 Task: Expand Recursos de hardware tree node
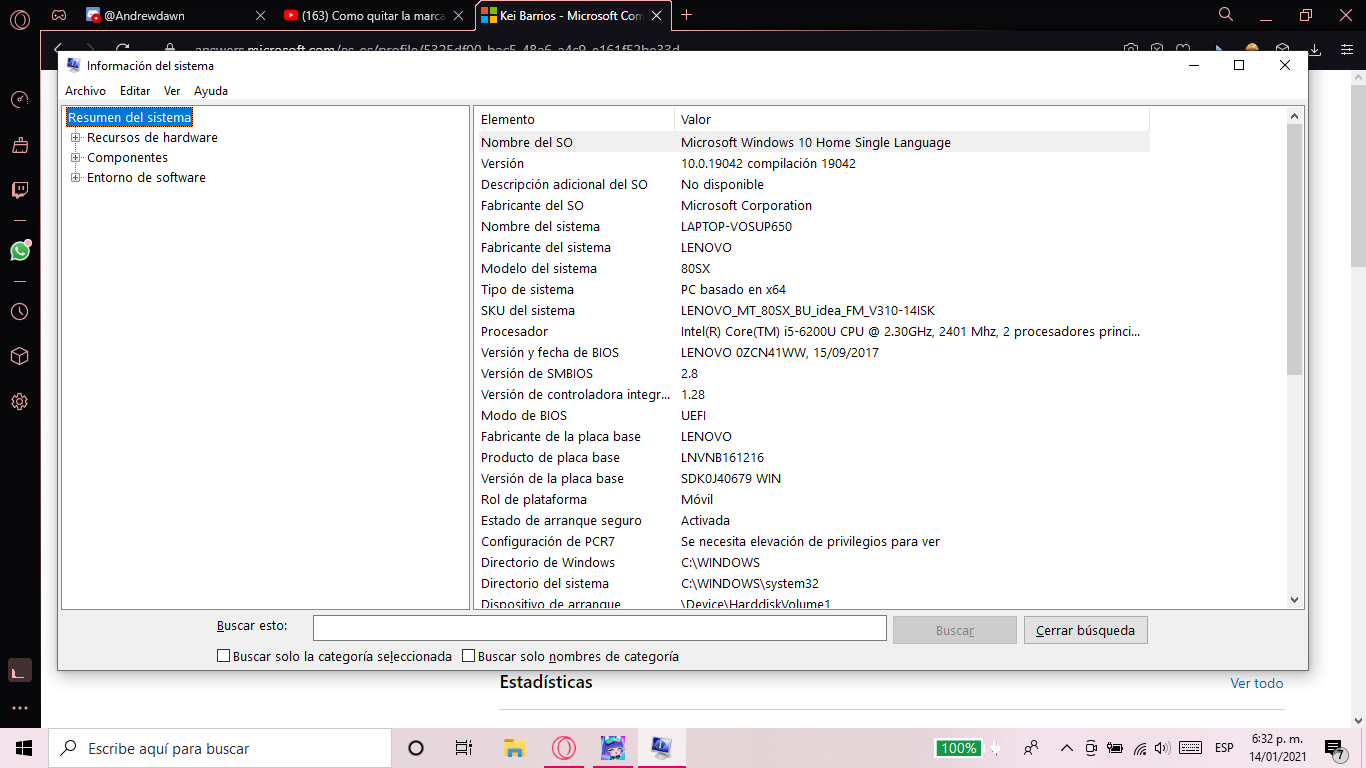coord(75,138)
